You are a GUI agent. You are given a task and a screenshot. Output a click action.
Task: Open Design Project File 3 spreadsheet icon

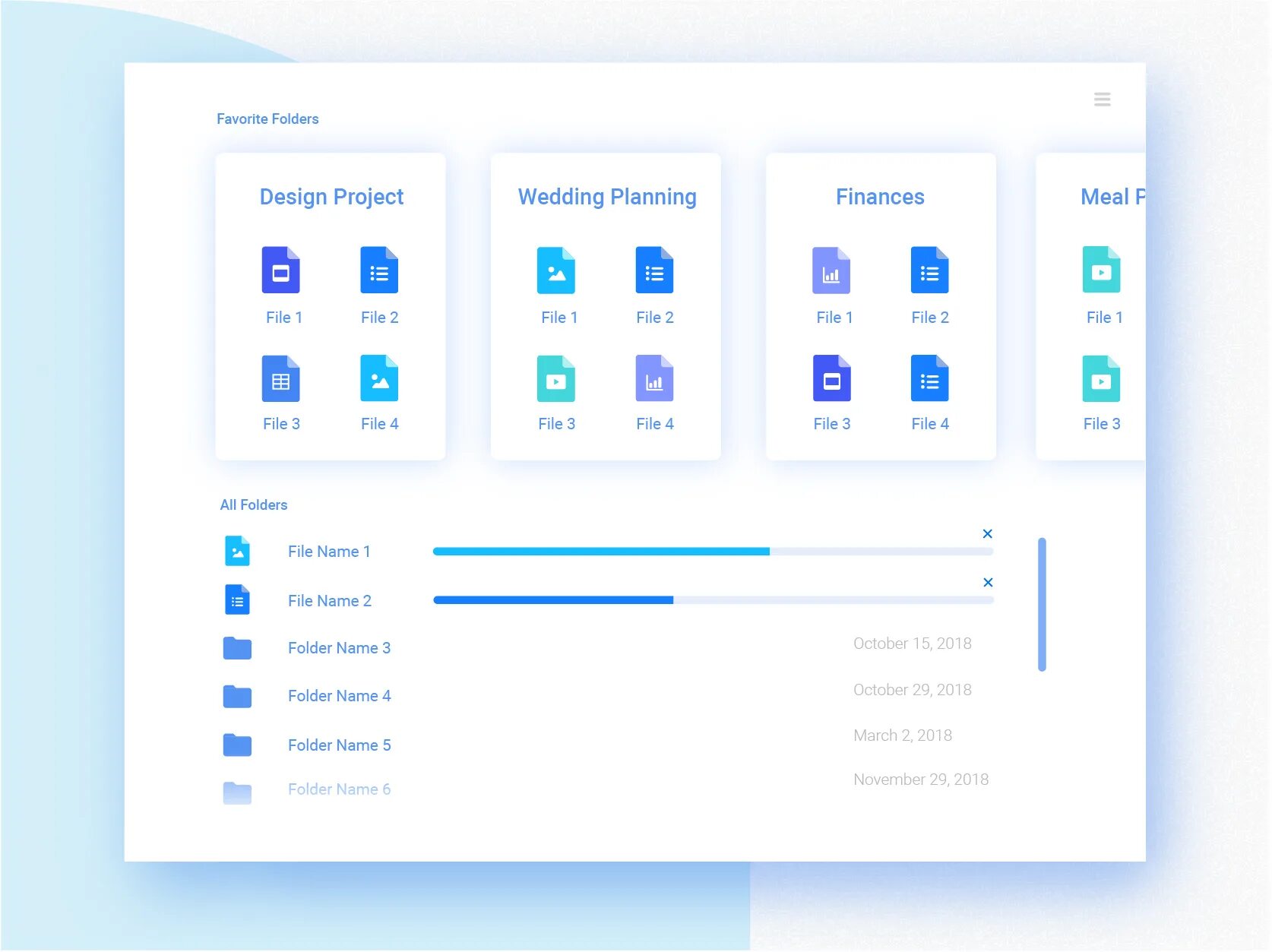click(281, 378)
